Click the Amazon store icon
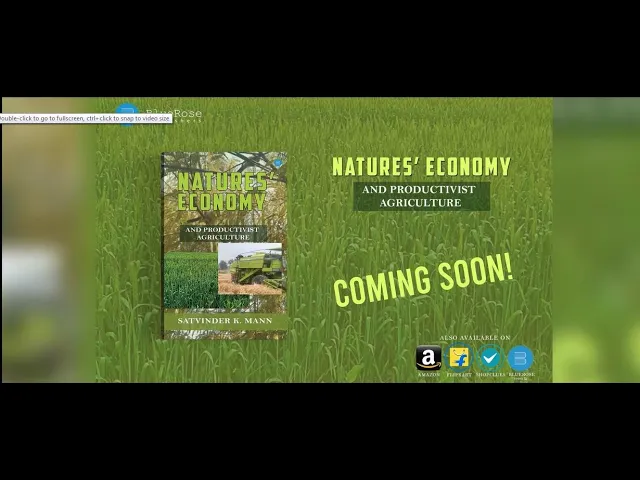Image resolution: width=640 pixels, height=480 pixels. pos(428,358)
